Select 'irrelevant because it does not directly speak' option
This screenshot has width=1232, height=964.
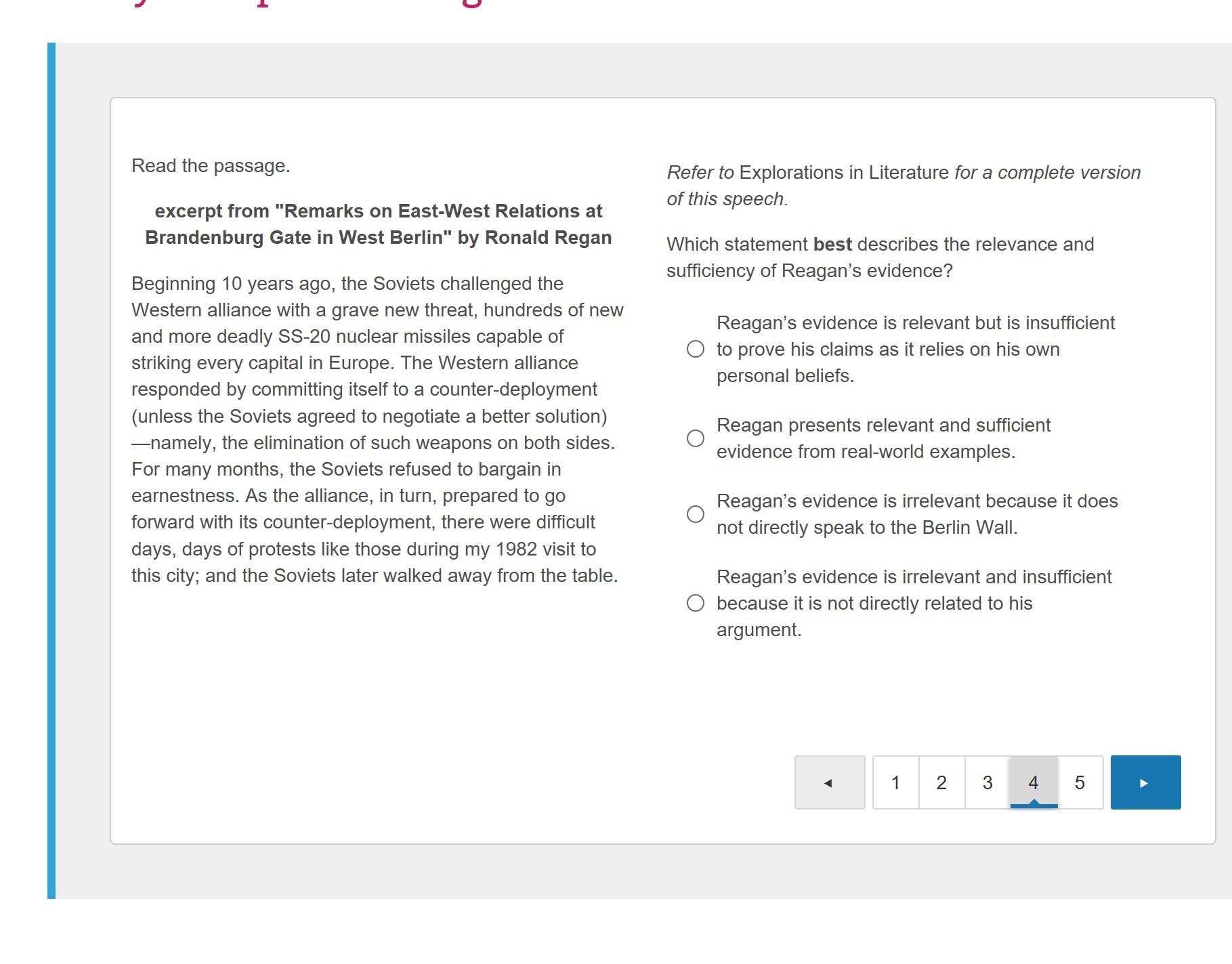[x=696, y=514]
